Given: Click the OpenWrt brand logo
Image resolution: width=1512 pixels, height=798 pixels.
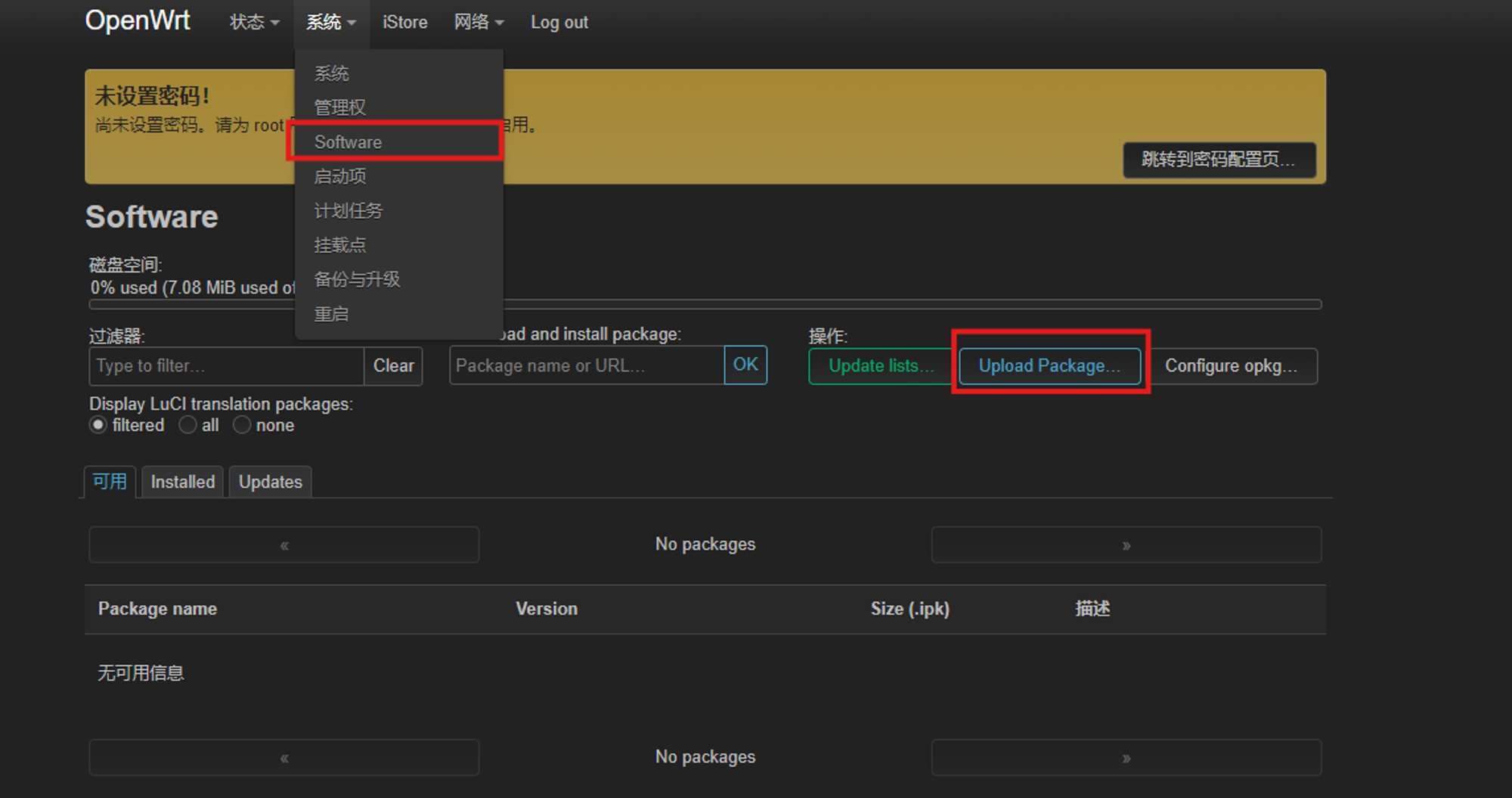Looking at the screenshot, I should click(138, 20).
